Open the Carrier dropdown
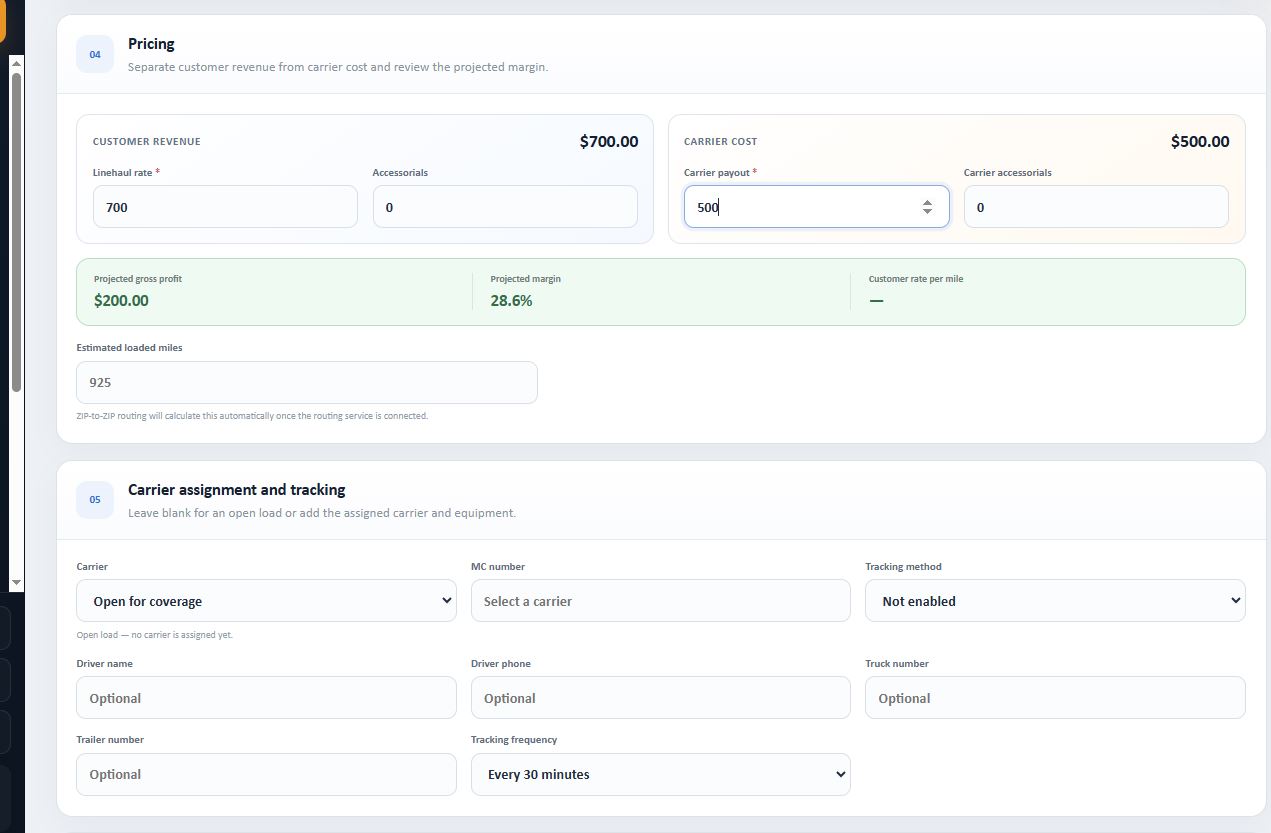Screen dimensions: 1271x833 click(266, 601)
